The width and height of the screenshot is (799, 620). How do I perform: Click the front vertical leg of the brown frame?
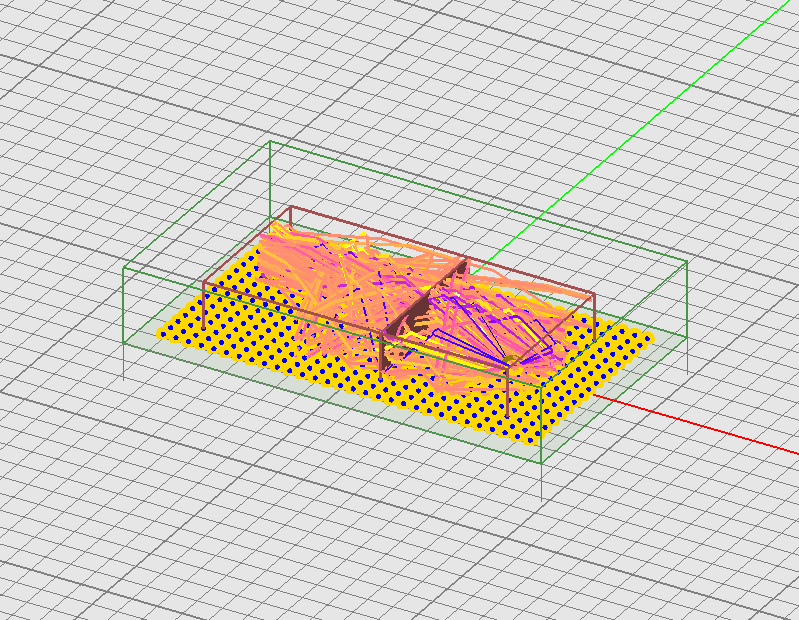[508, 395]
